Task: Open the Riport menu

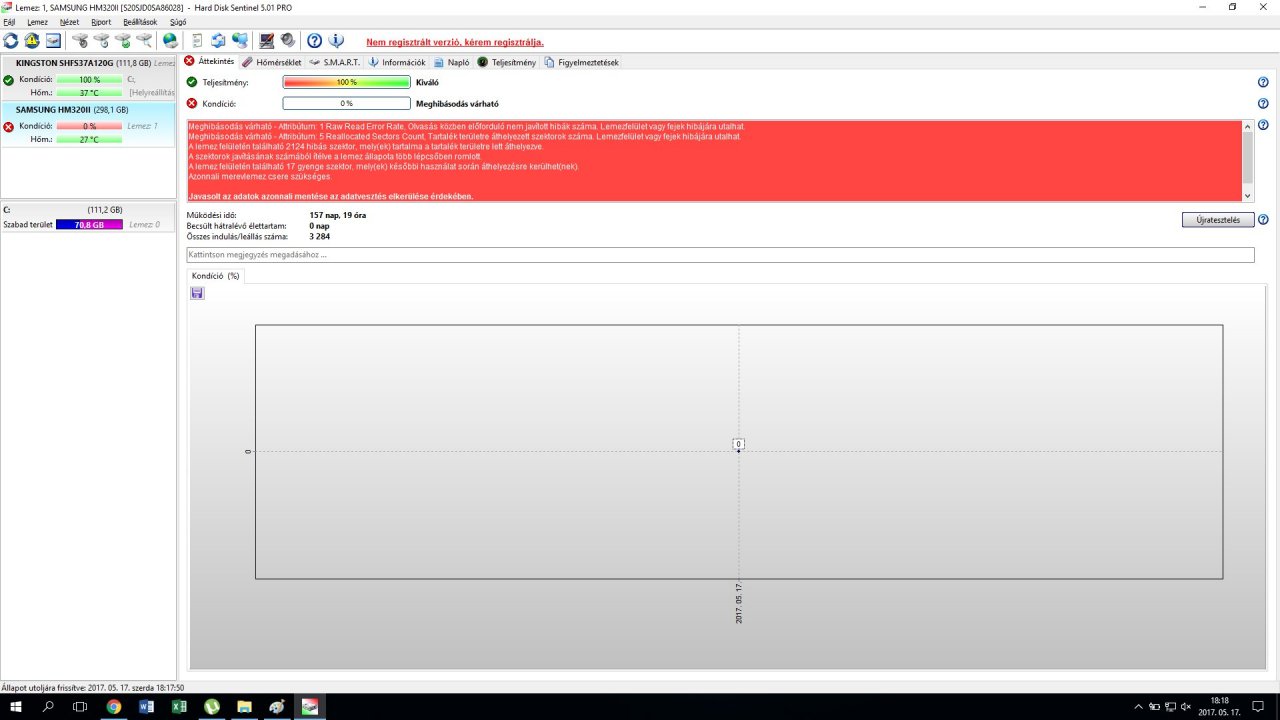Action: [x=101, y=21]
